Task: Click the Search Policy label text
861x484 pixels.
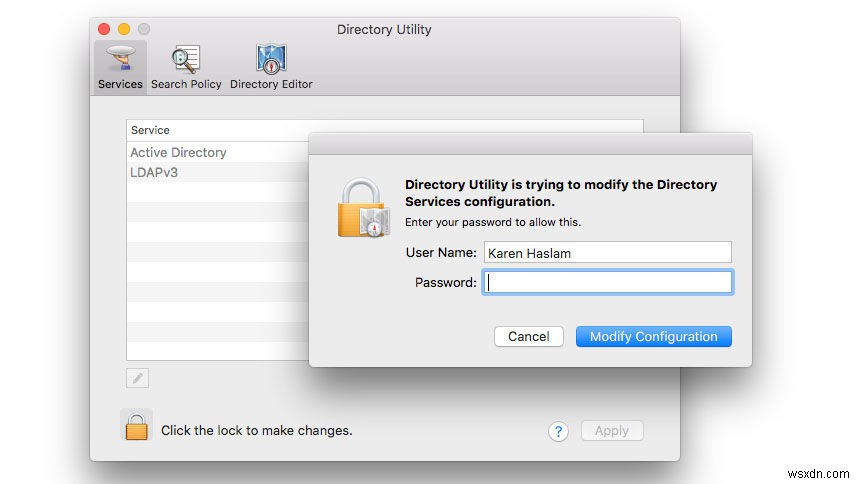Action: click(186, 84)
